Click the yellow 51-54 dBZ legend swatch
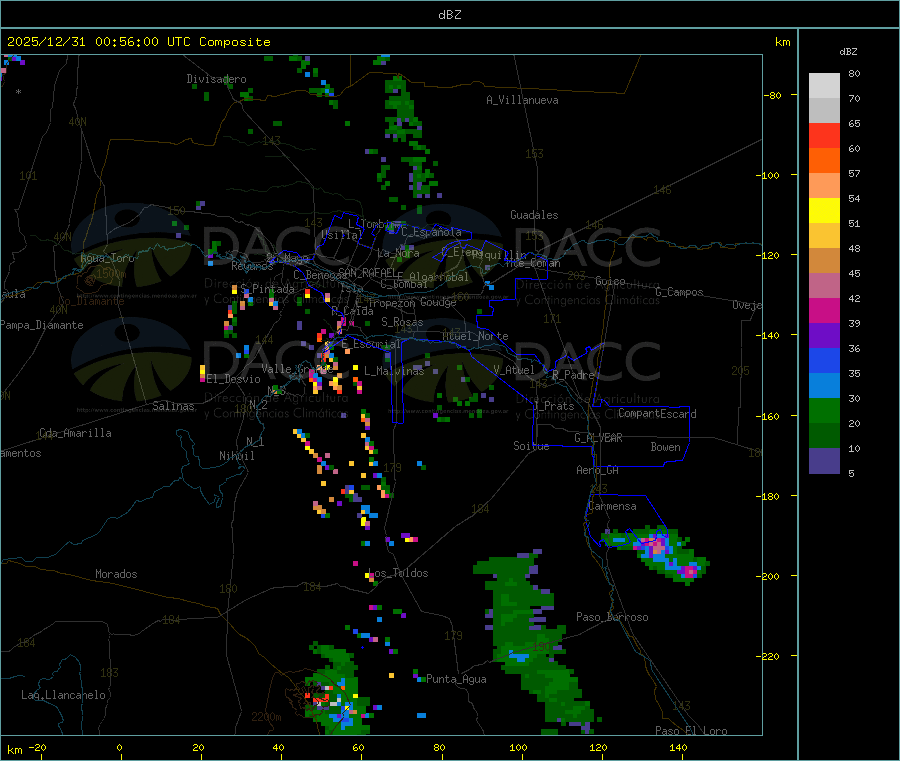This screenshot has width=900, height=761. (x=824, y=211)
